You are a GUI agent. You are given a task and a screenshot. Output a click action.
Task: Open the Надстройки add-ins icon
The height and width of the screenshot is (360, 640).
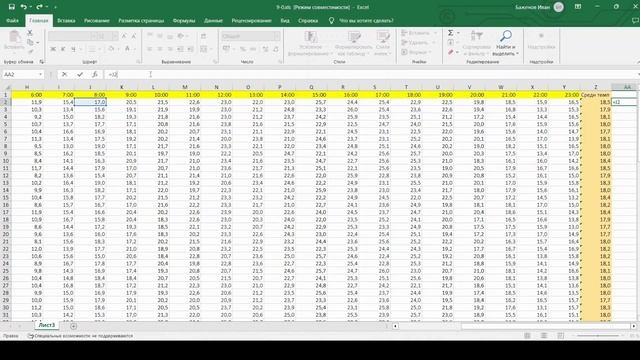(x=541, y=36)
